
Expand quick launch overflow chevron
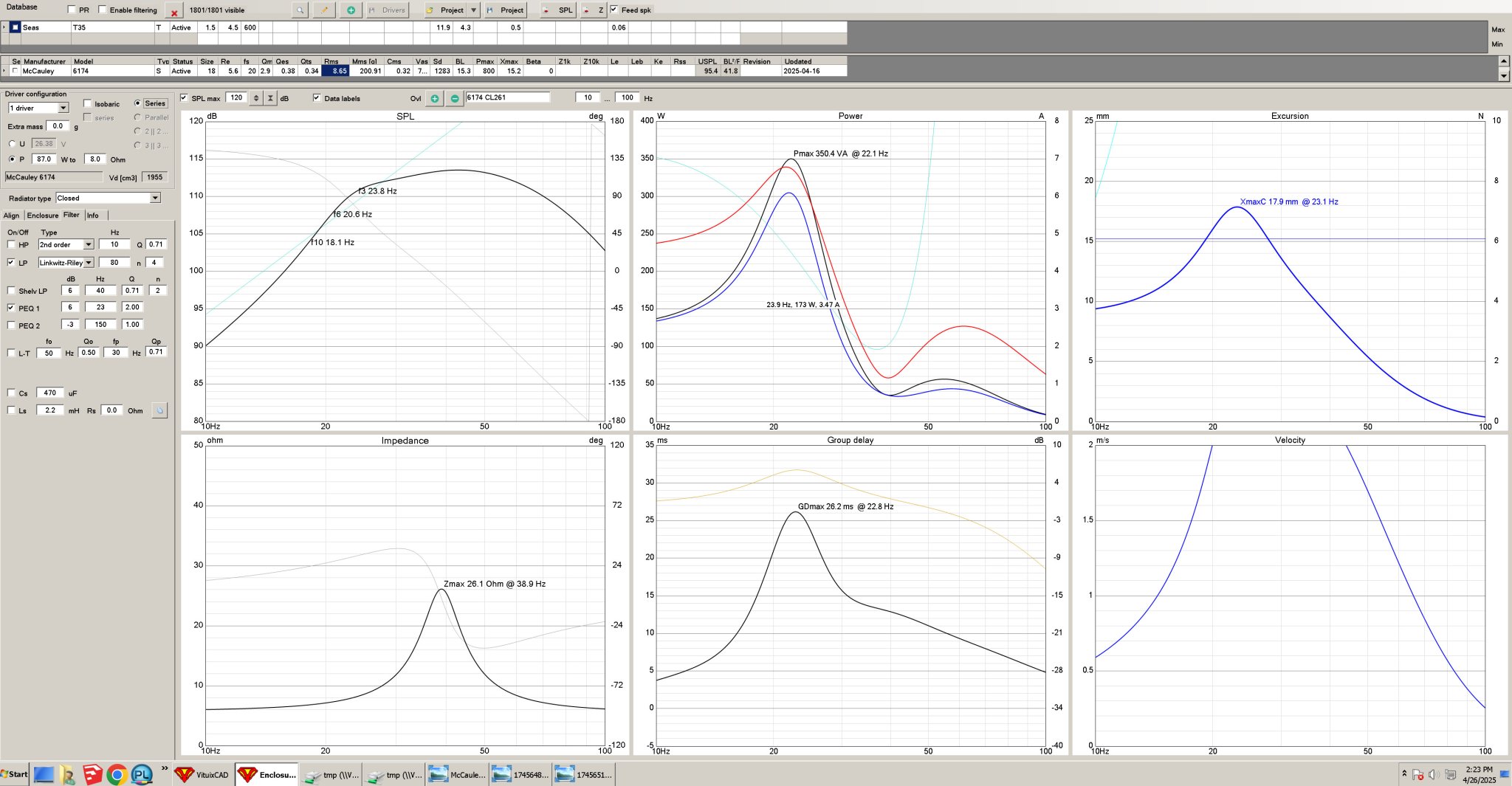tap(165, 769)
